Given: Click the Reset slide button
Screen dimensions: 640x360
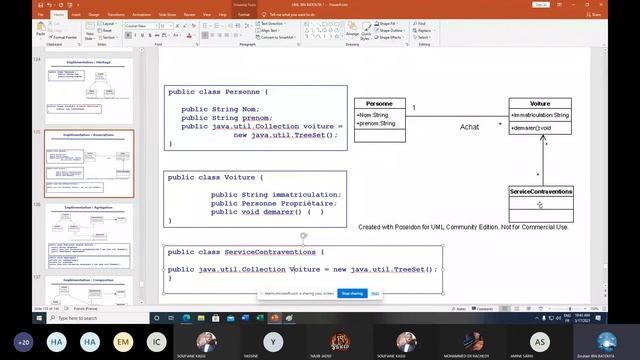Looking at the screenshot, I should 105,31.
